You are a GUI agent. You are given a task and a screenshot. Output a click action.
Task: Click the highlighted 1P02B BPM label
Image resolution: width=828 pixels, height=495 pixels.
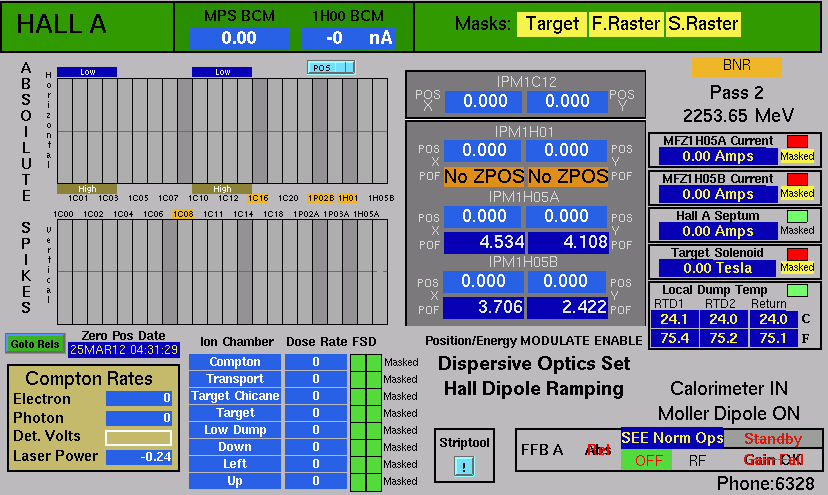click(321, 198)
